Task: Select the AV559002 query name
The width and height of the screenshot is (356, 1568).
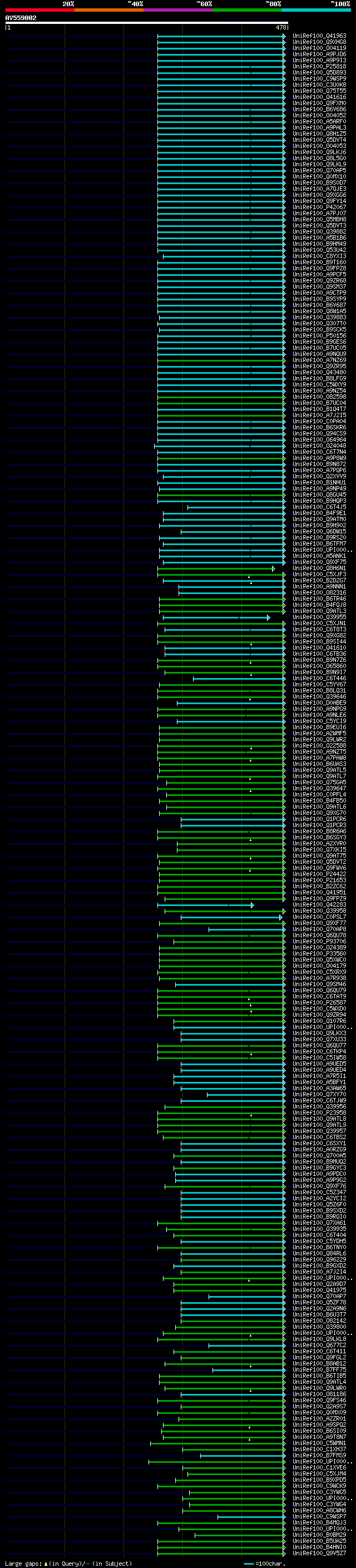Action: [x=21, y=18]
